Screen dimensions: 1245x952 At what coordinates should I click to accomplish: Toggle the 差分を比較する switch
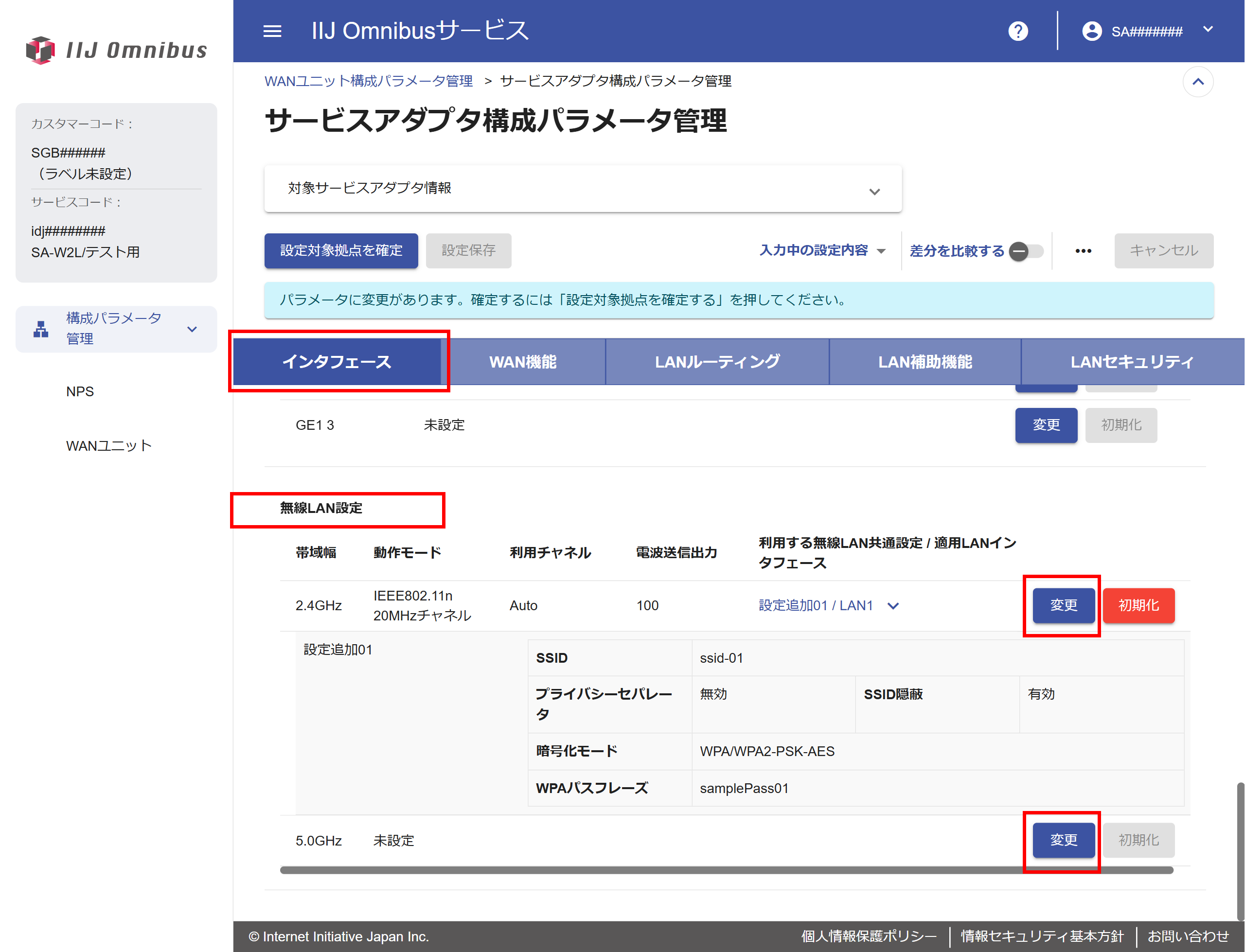pos(1026,251)
